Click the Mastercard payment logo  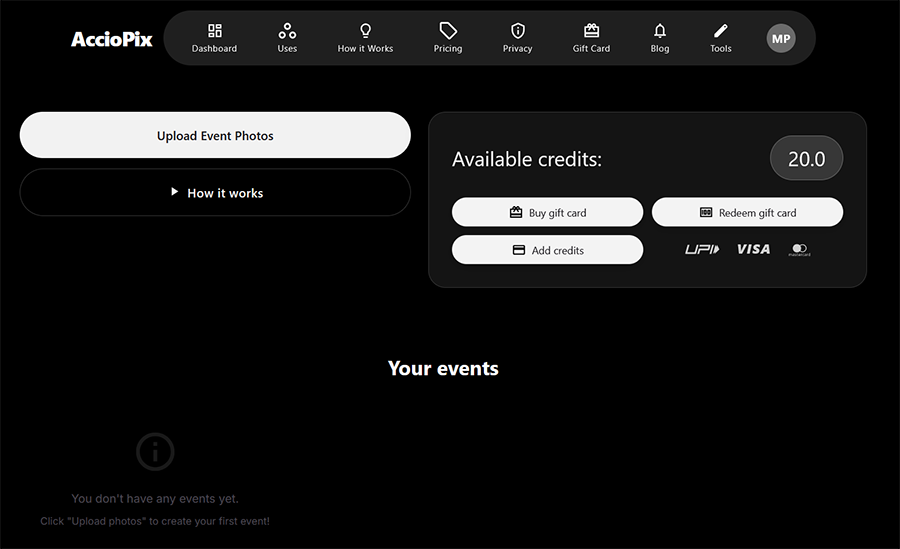click(x=800, y=250)
